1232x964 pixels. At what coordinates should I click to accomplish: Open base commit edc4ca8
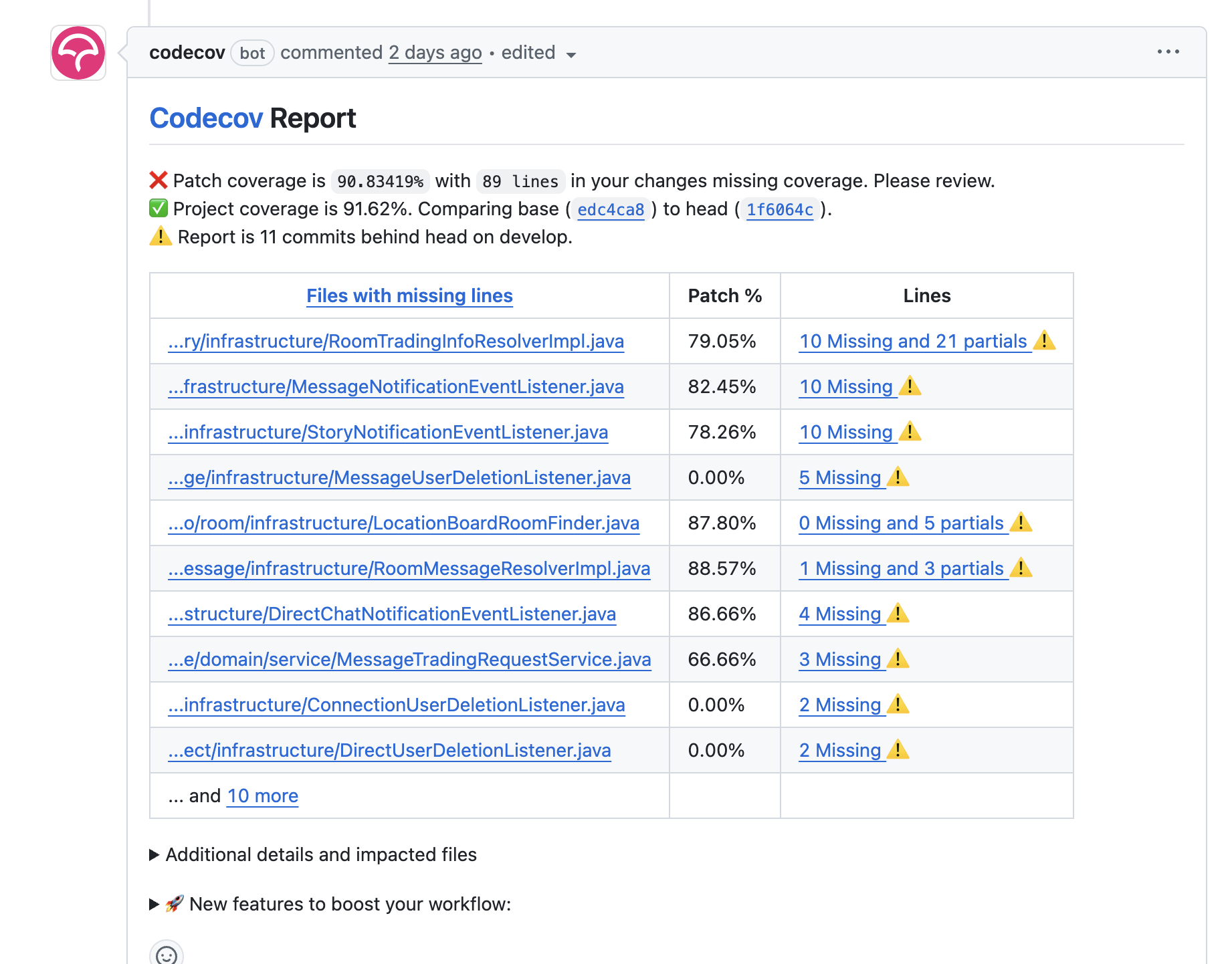pos(611,209)
